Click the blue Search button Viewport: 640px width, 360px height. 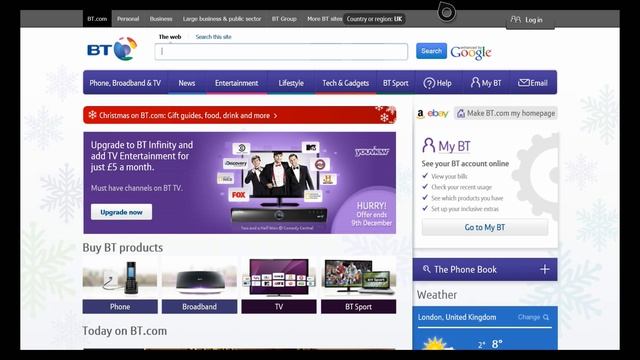[431, 51]
